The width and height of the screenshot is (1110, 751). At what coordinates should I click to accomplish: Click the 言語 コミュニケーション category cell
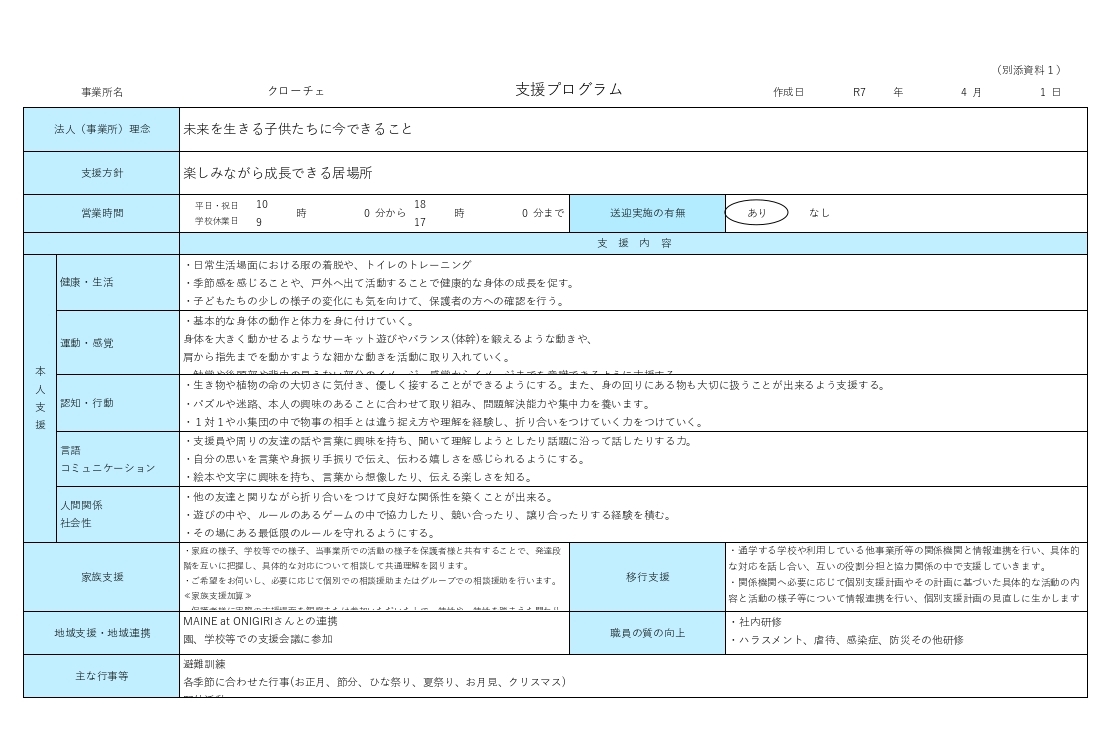tap(118, 459)
